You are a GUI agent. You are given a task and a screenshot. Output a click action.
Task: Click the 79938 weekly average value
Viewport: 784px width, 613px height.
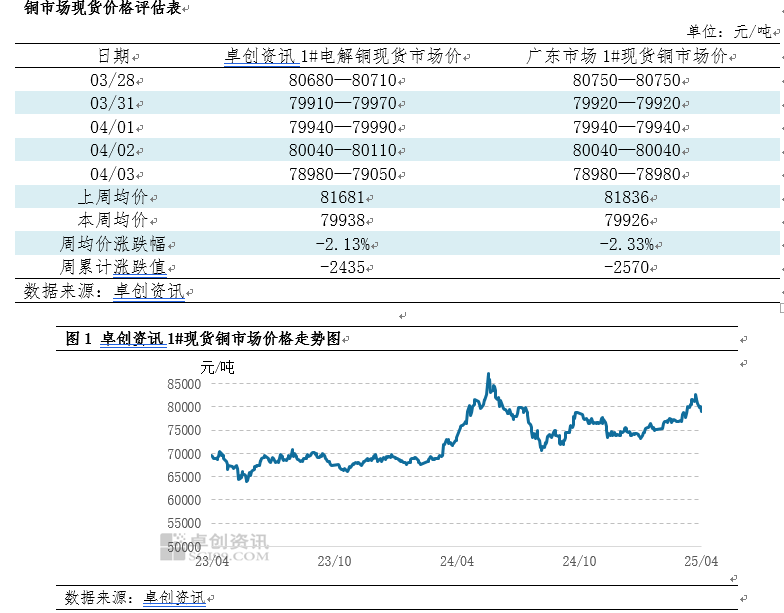point(342,221)
